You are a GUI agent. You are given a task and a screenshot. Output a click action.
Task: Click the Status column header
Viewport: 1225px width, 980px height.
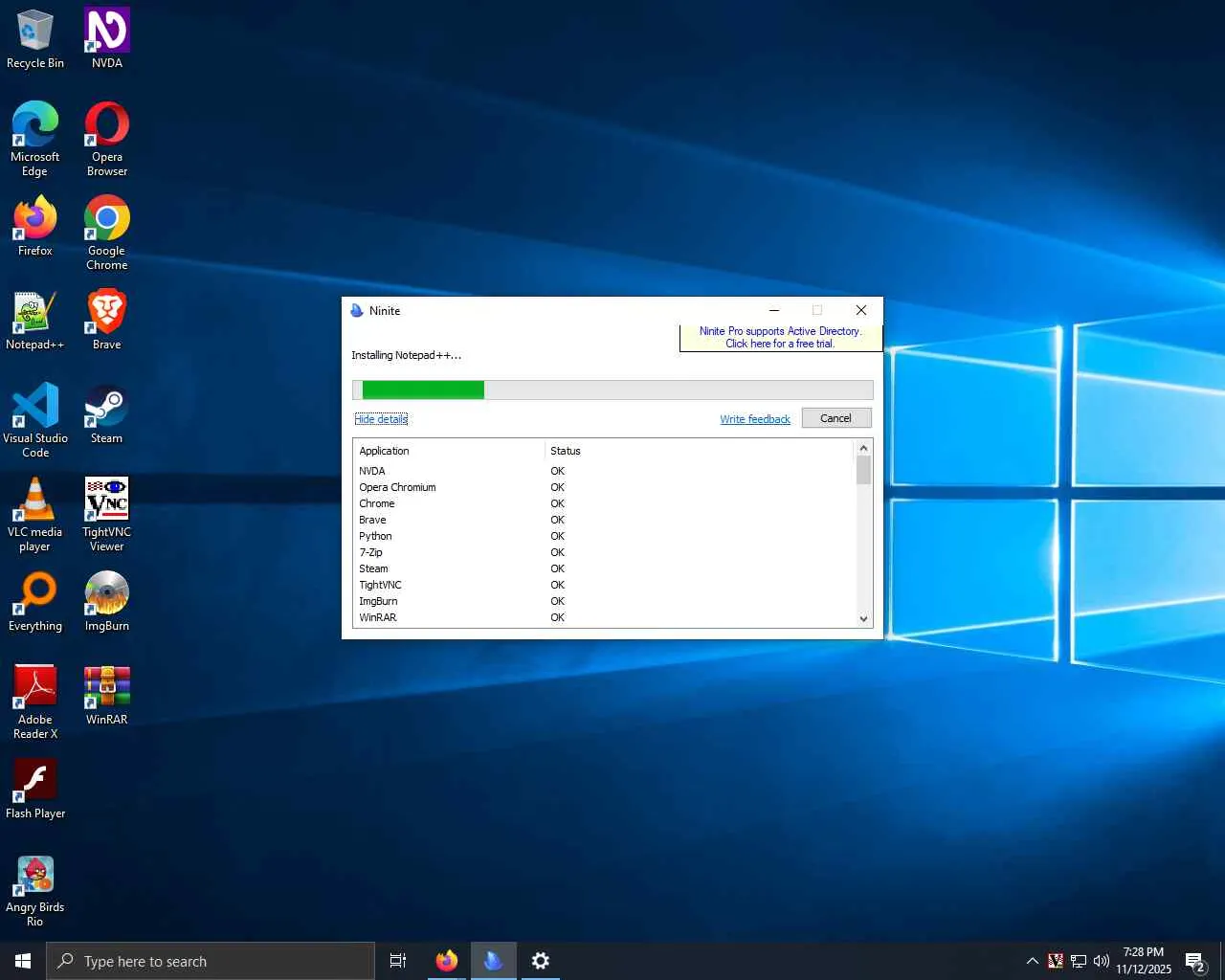pyautogui.click(x=699, y=451)
